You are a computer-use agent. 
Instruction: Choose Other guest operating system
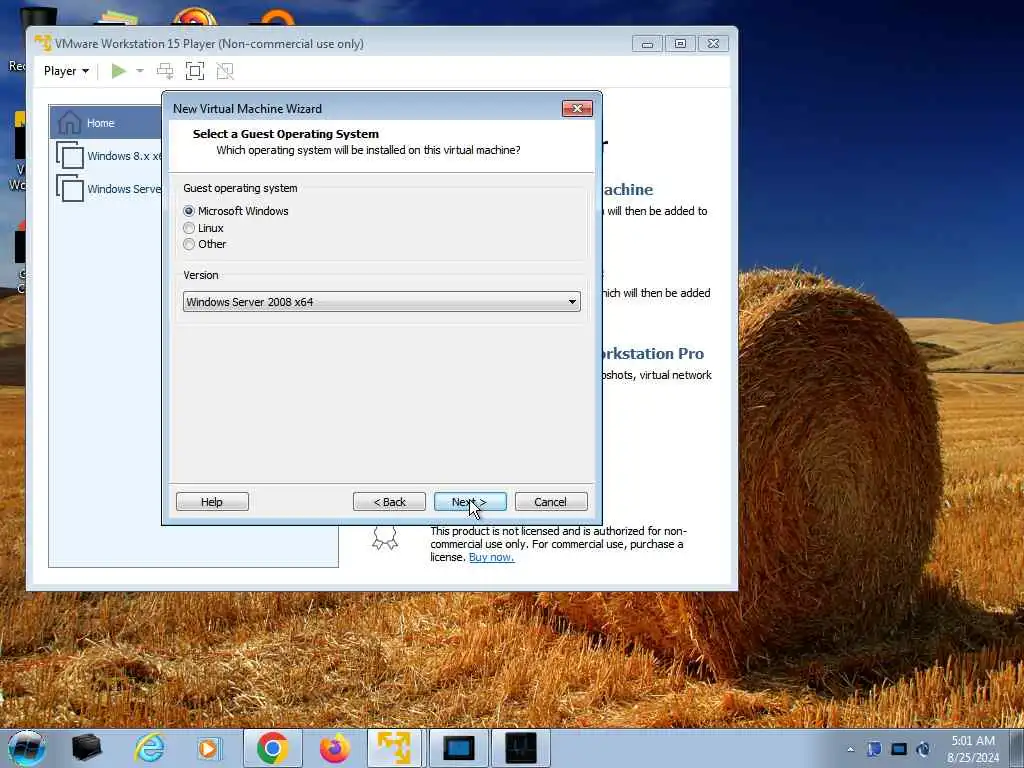click(x=189, y=244)
